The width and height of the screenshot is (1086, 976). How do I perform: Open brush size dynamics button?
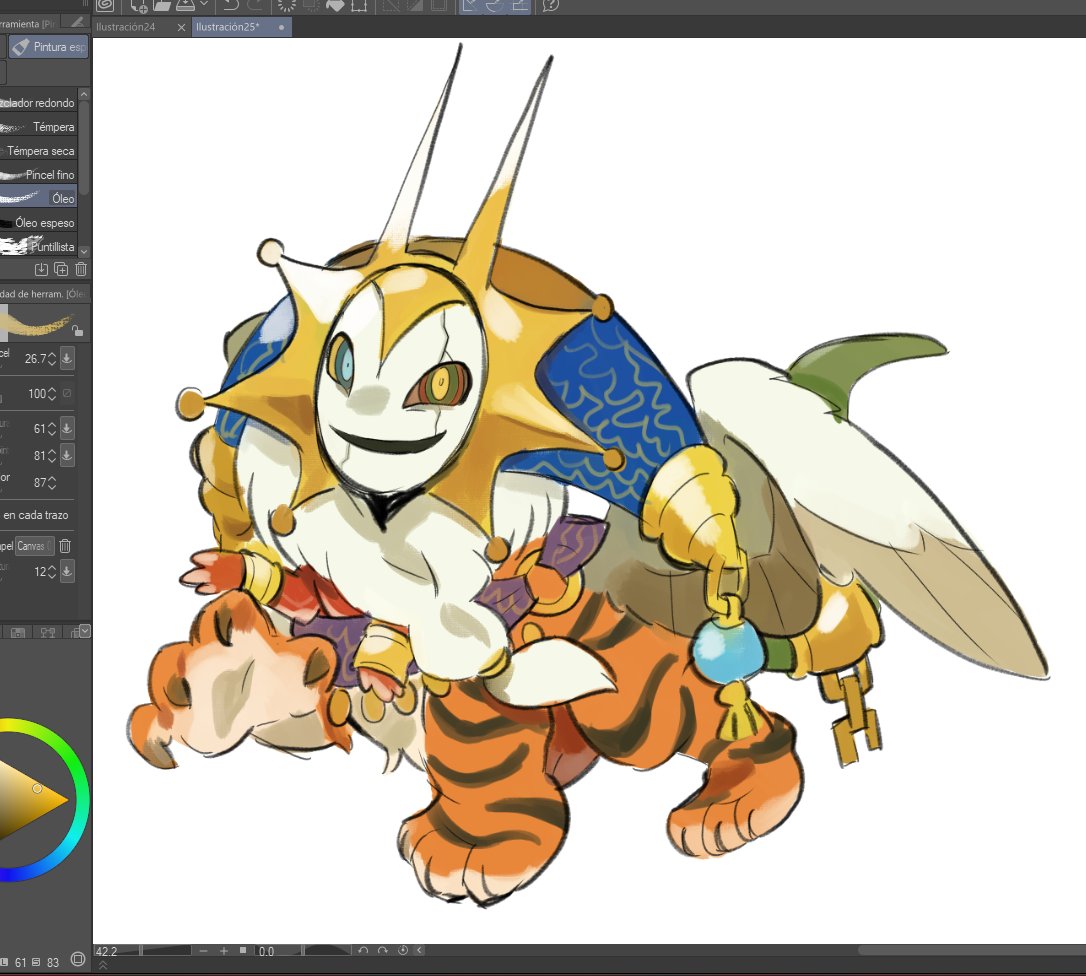[66, 358]
